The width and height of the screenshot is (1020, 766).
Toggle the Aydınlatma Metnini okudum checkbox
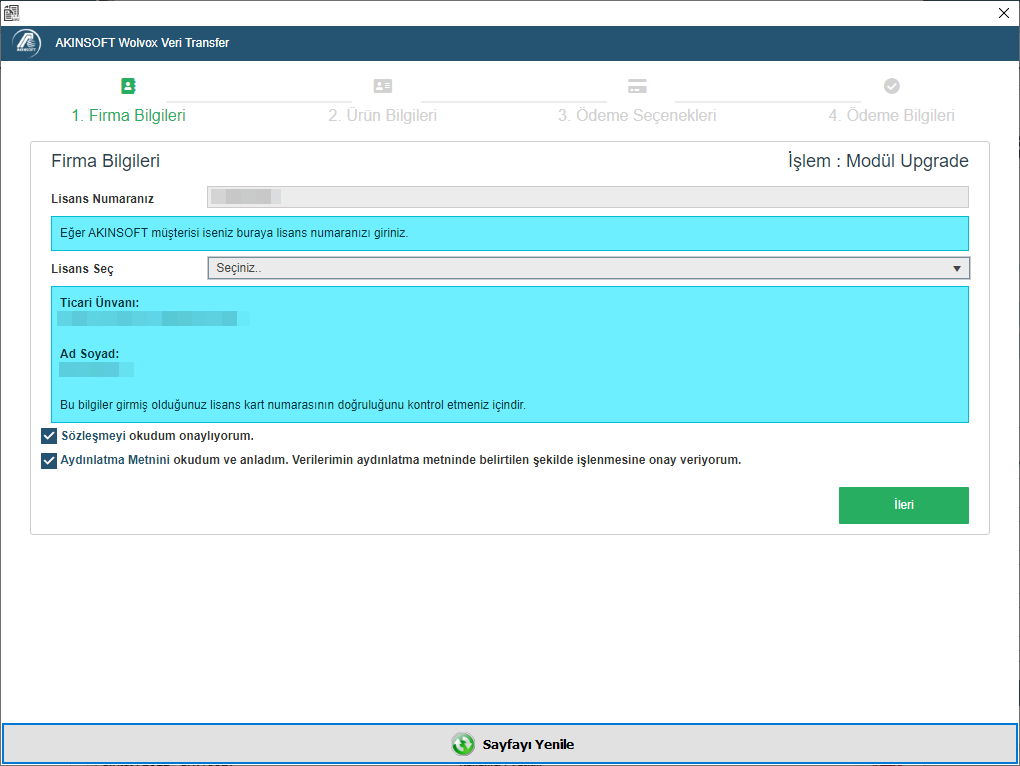49,460
